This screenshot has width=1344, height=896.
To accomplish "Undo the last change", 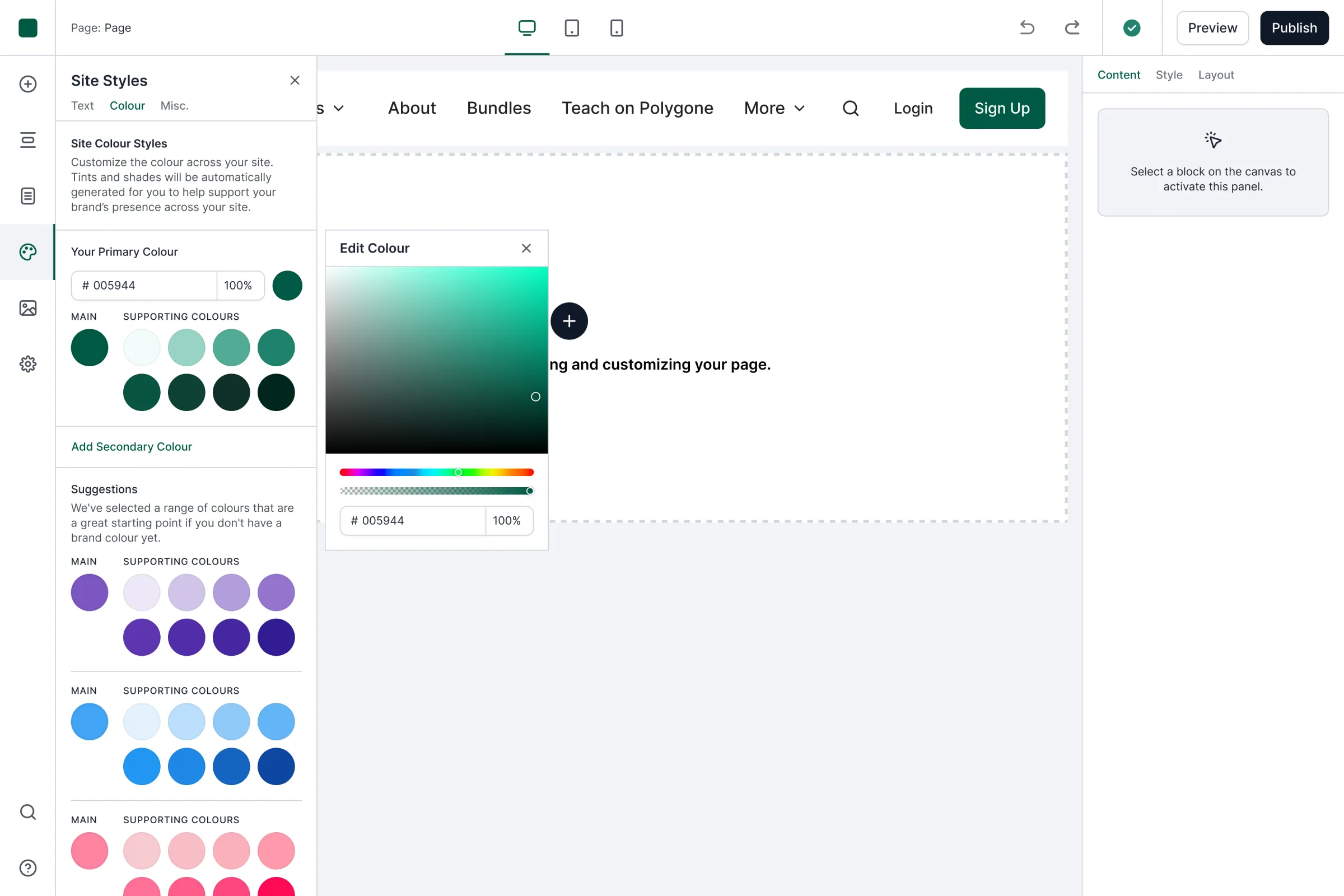I will (x=1027, y=27).
